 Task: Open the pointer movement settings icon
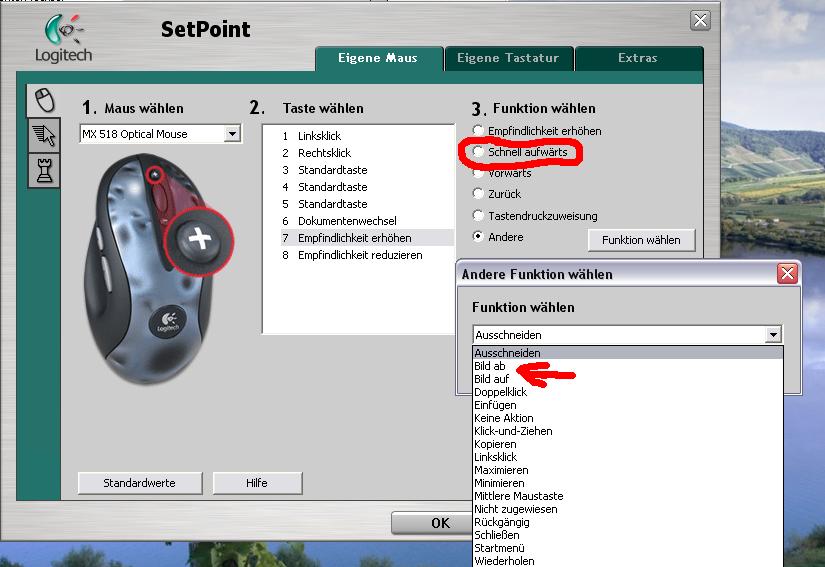[x=44, y=135]
